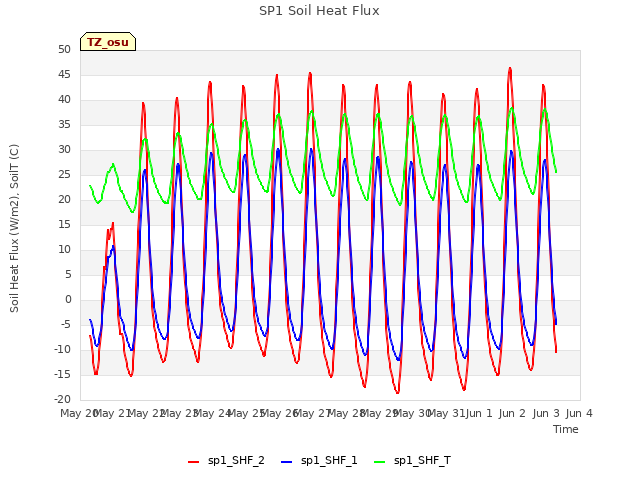Click the 25 y-axis tick label
640x480 pixels.
pos(64,174)
